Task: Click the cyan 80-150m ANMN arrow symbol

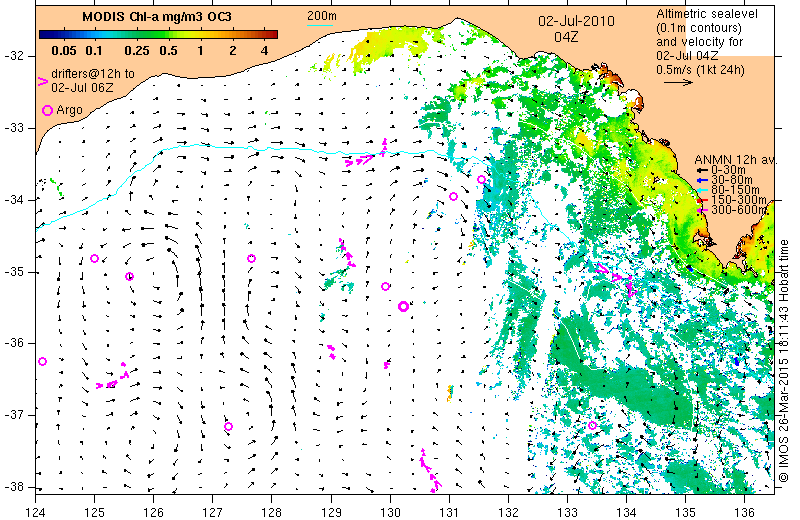Action: tap(703, 190)
